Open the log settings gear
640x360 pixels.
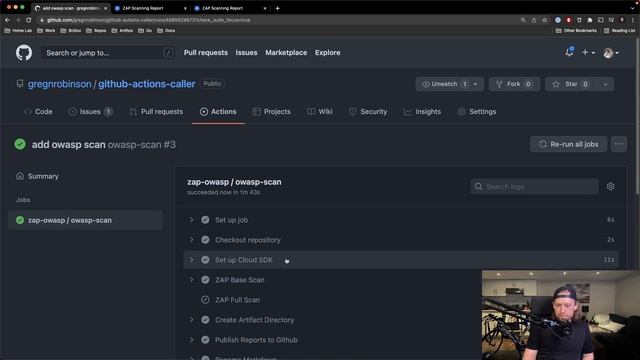(610, 187)
